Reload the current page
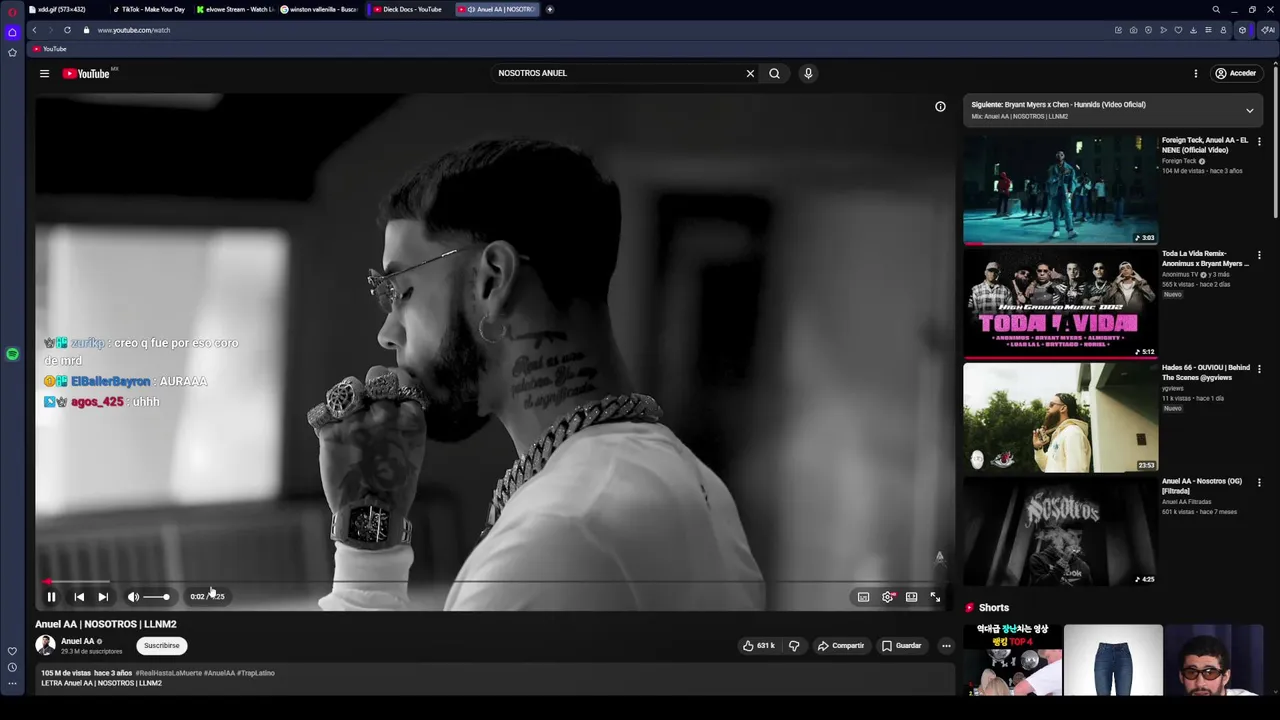This screenshot has height=720, width=1280. tap(67, 30)
